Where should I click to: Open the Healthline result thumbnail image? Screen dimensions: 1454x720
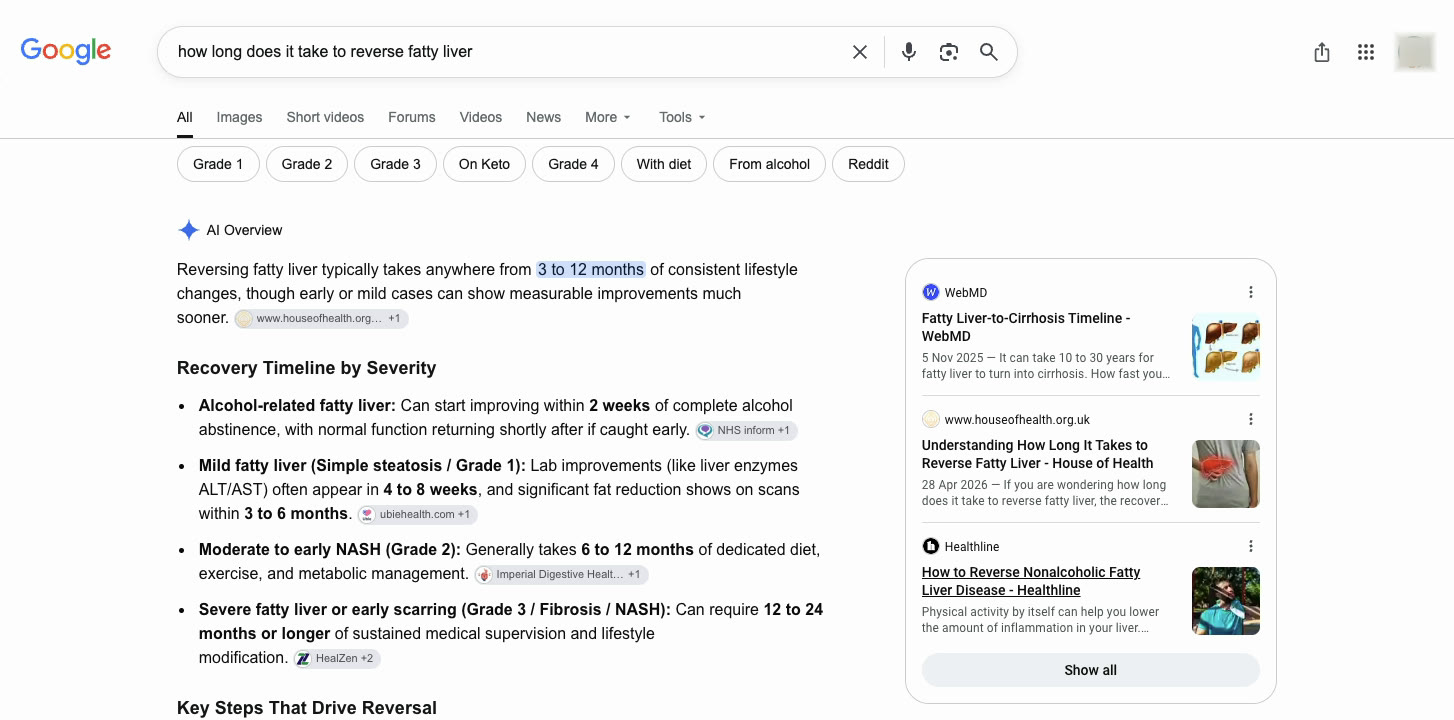(1226, 601)
